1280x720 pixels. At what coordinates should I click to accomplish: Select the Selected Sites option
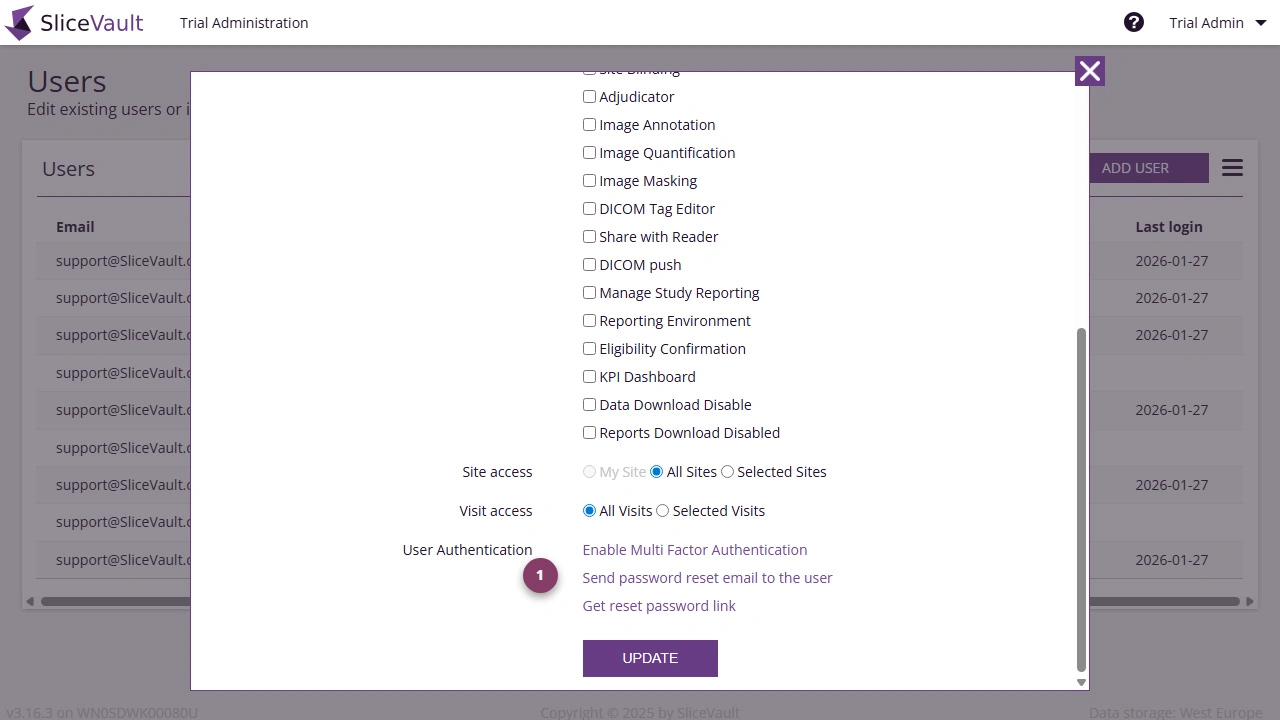coord(727,471)
